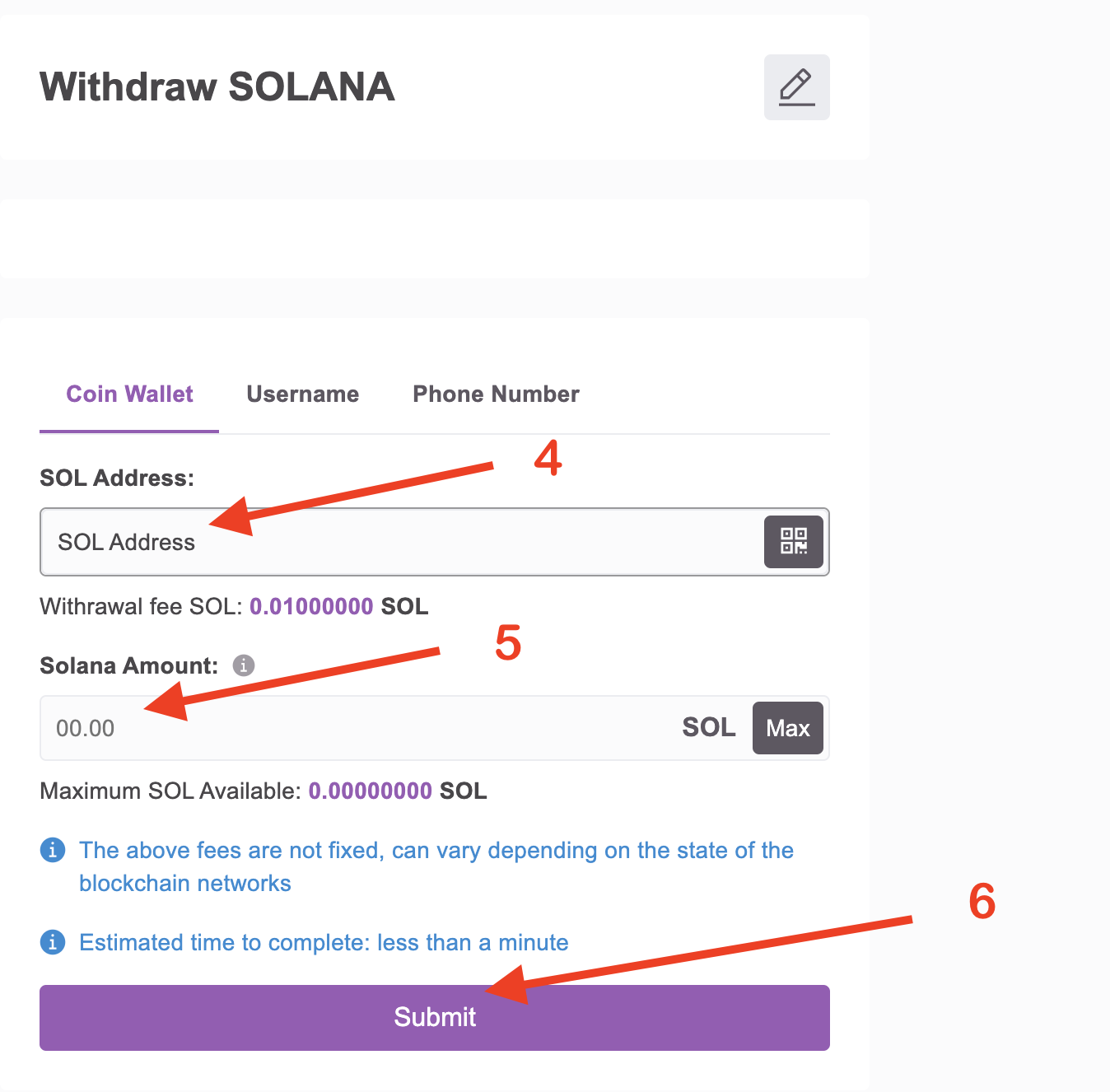Switch to the Username tab
The height and width of the screenshot is (1092, 1110).
[x=302, y=394]
